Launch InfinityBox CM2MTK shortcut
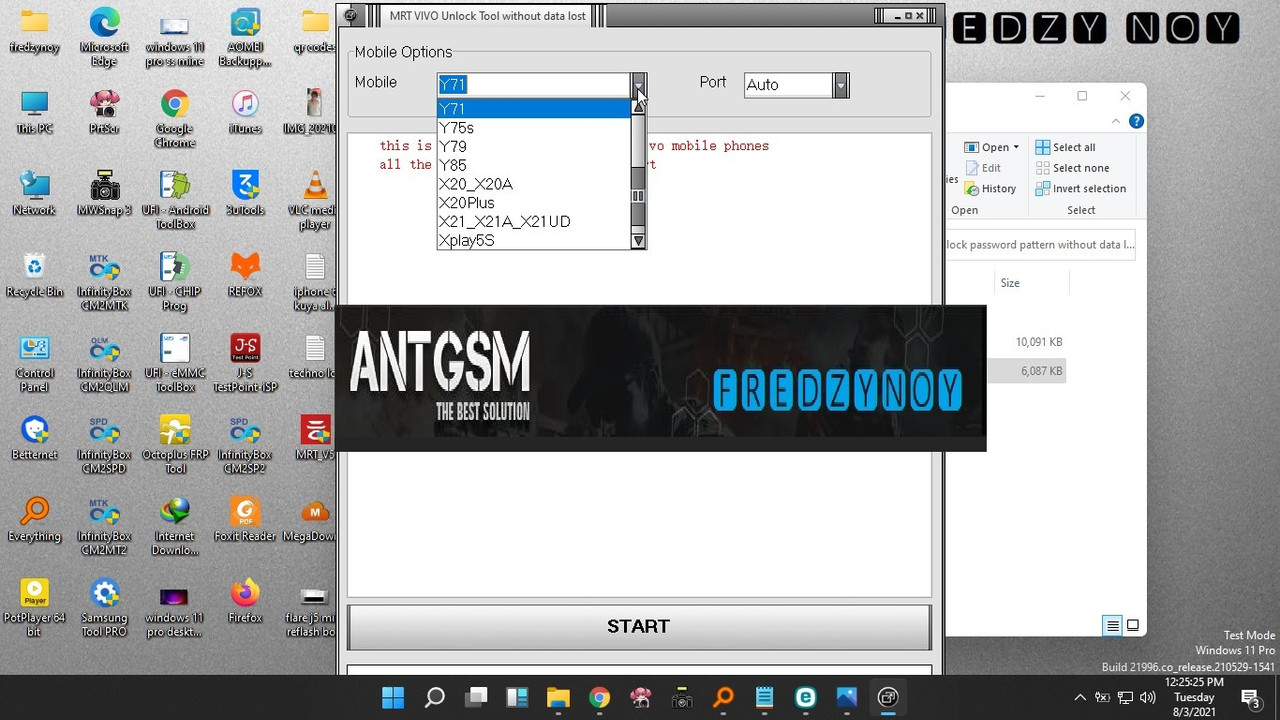The height and width of the screenshot is (720, 1280). coord(104,282)
